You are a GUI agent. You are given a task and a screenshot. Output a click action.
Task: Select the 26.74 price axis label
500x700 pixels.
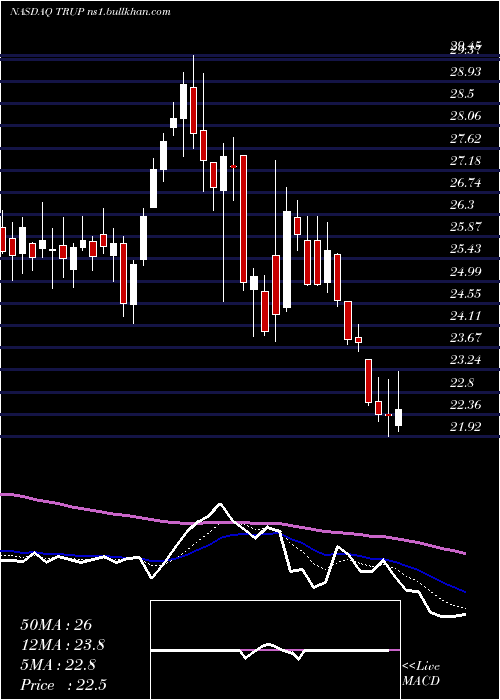(x=466, y=183)
